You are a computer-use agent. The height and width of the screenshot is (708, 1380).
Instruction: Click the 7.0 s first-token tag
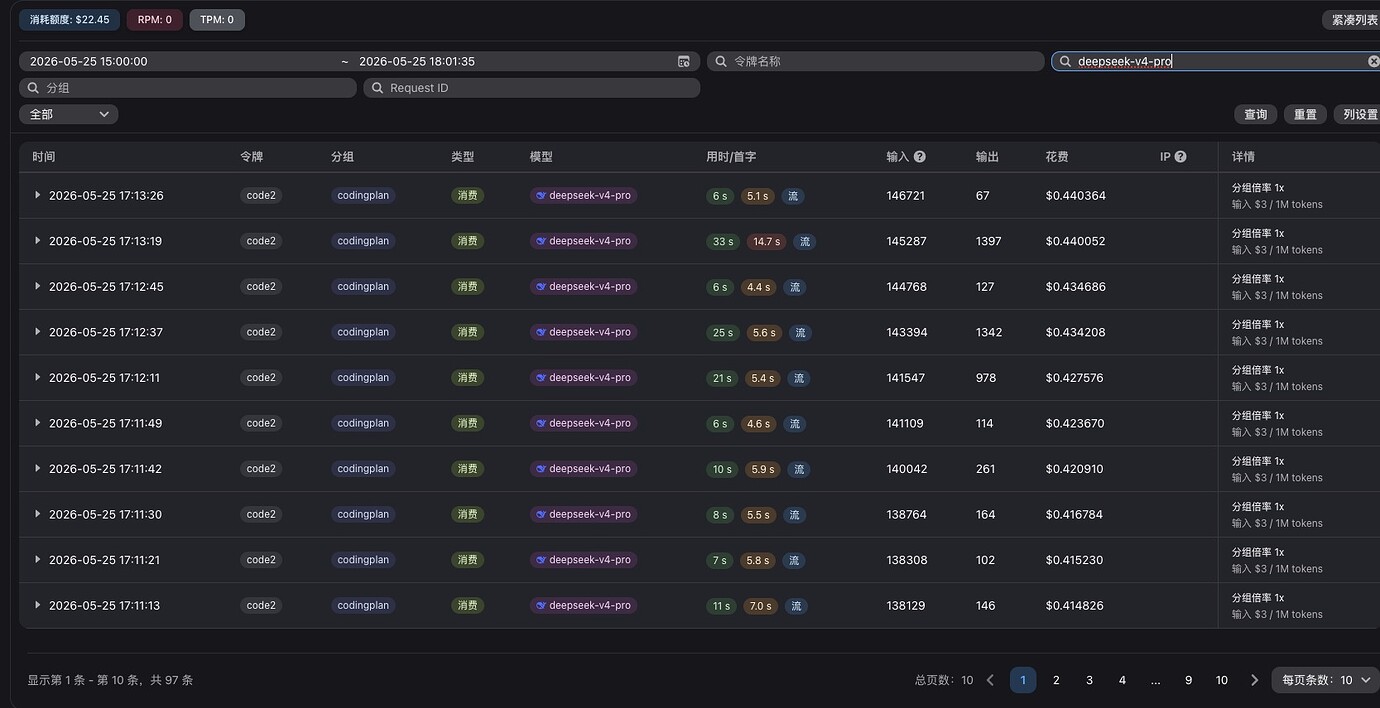[x=761, y=606]
